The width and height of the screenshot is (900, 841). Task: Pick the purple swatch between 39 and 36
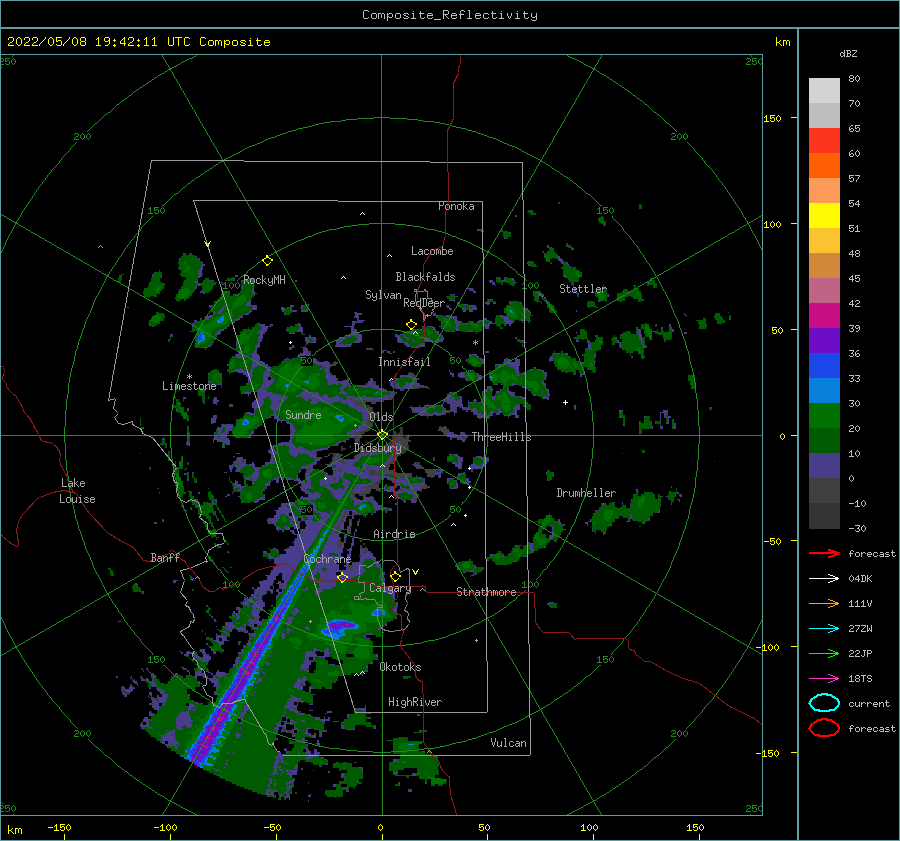point(824,340)
